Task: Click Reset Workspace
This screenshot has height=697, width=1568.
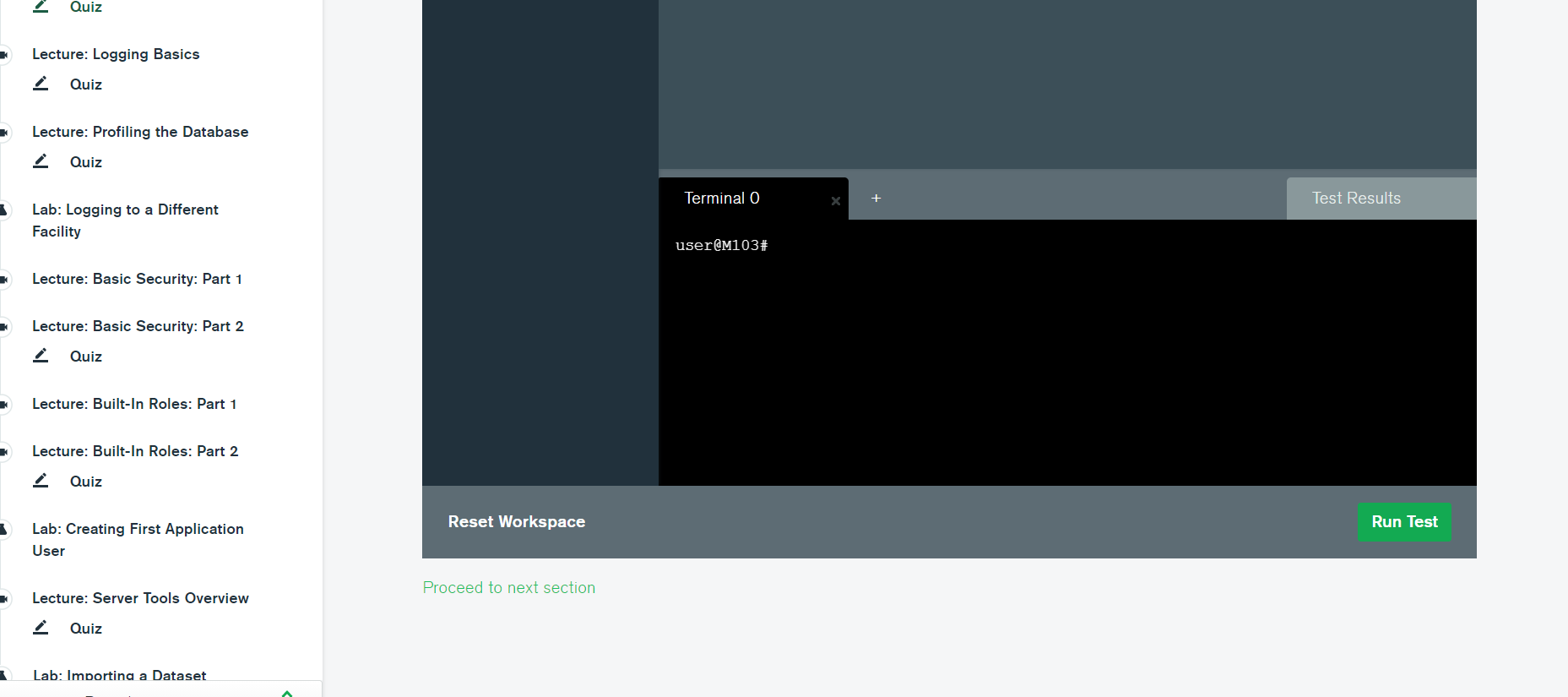Action: (x=516, y=522)
